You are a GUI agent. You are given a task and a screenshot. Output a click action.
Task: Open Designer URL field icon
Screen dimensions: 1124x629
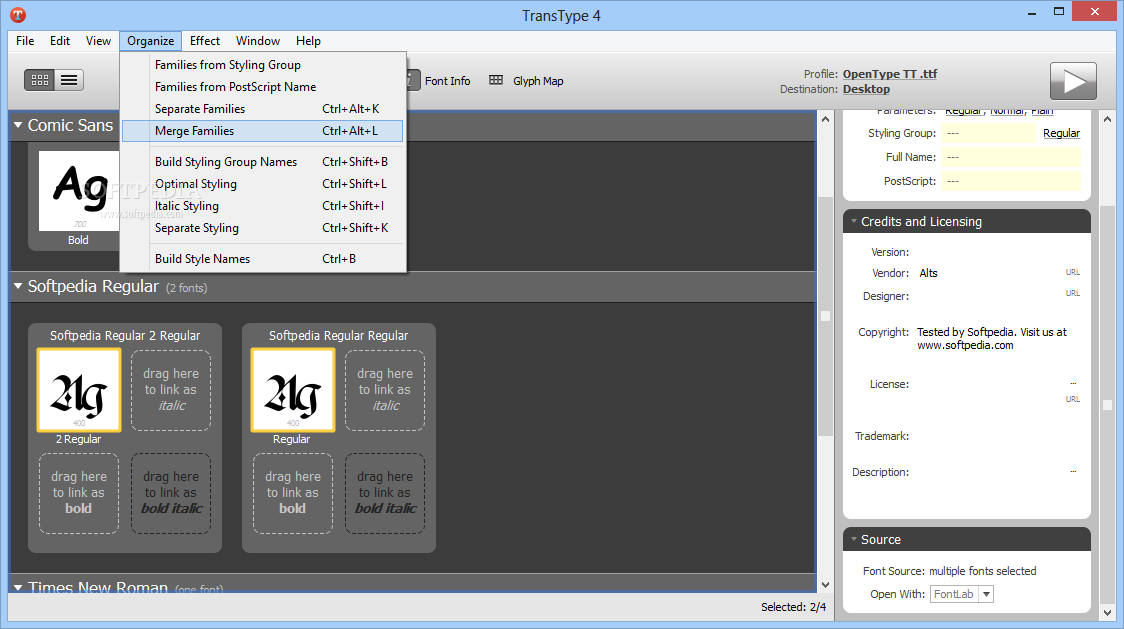pyautogui.click(x=1072, y=293)
